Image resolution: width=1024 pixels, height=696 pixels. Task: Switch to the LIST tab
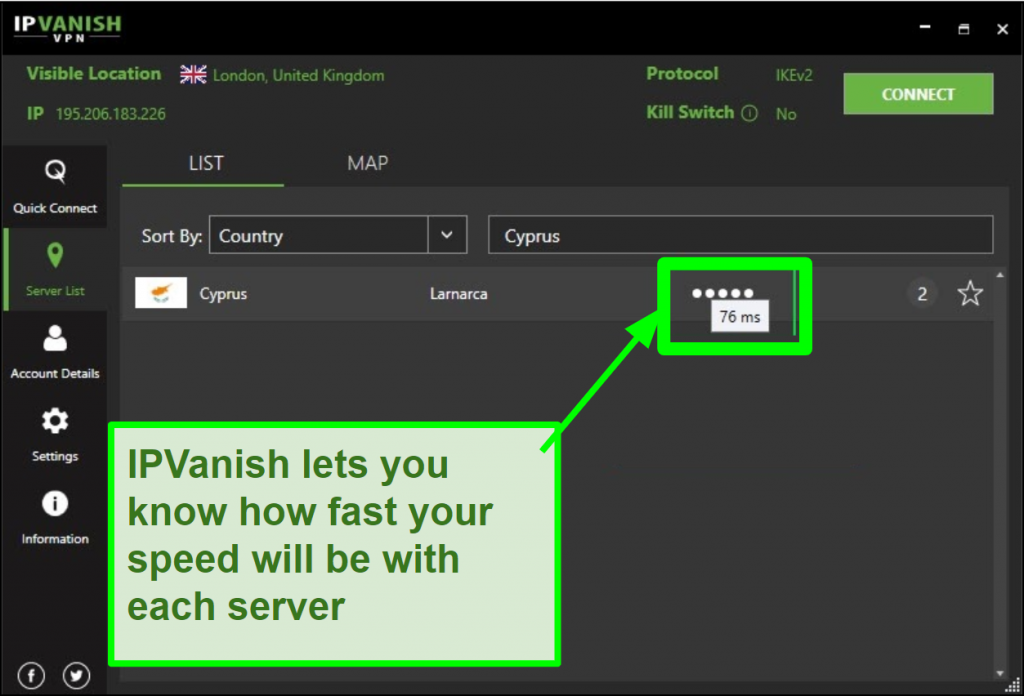(x=206, y=163)
